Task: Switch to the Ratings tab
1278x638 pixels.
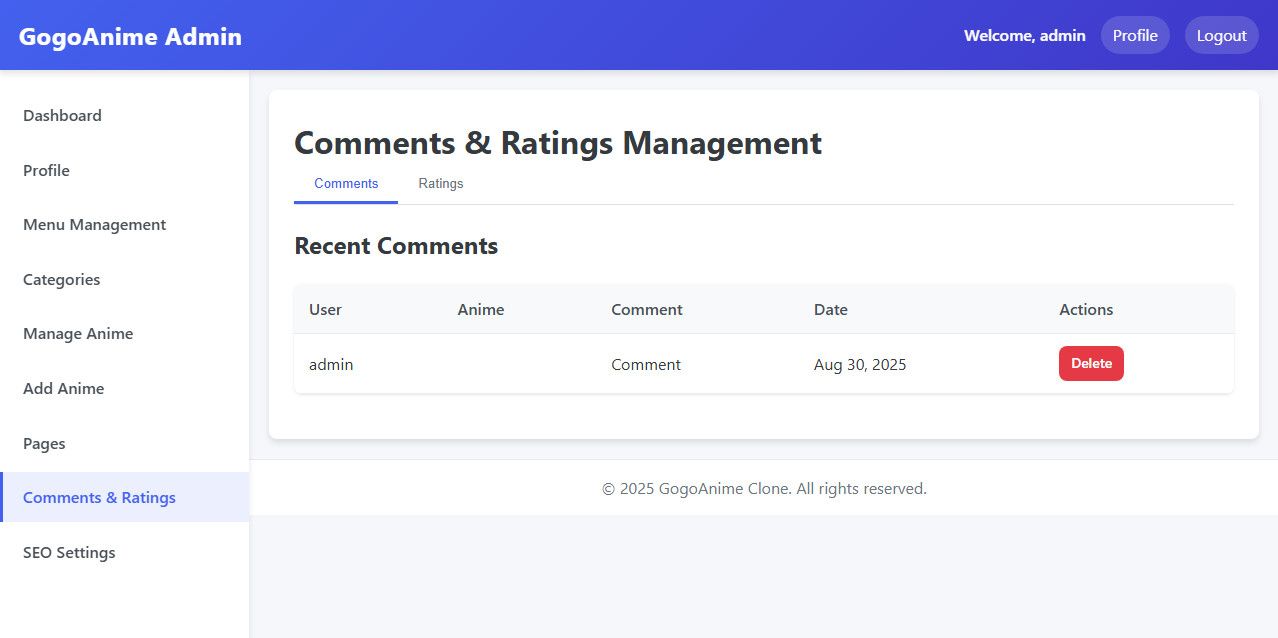Action: [x=440, y=184]
